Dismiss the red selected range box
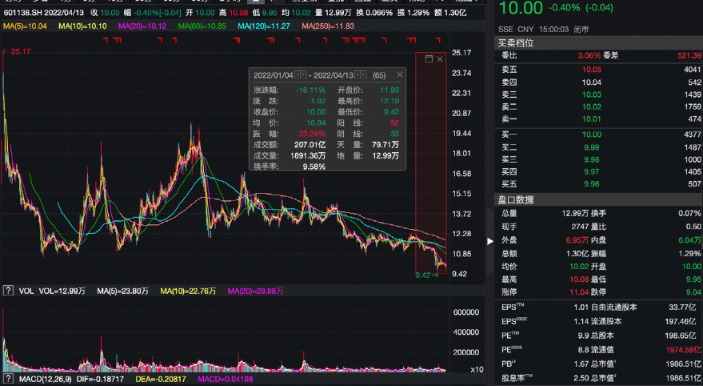703x386 pixels. [440, 59]
